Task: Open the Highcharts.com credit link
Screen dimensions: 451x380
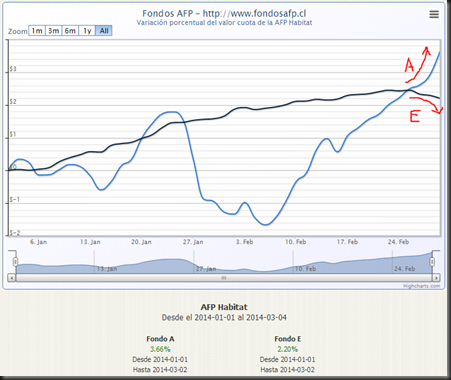Action: point(421,286)
